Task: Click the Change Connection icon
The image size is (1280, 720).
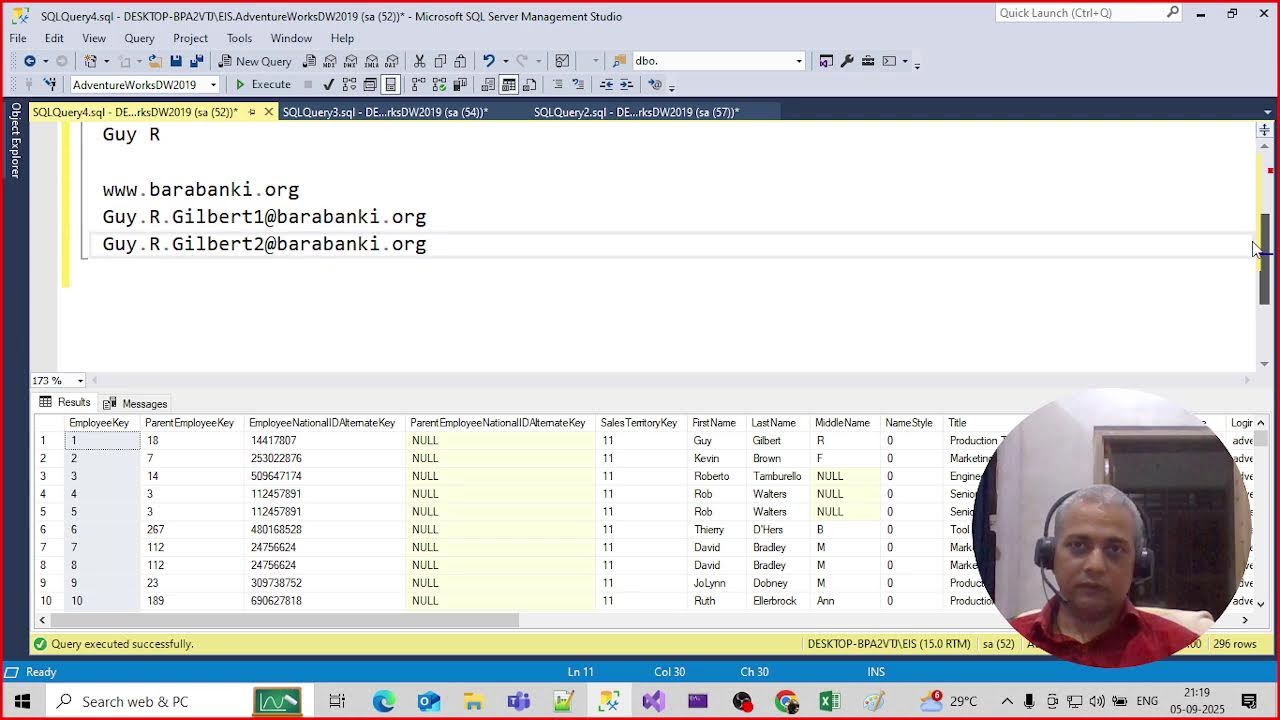Action: coord(48,85)
